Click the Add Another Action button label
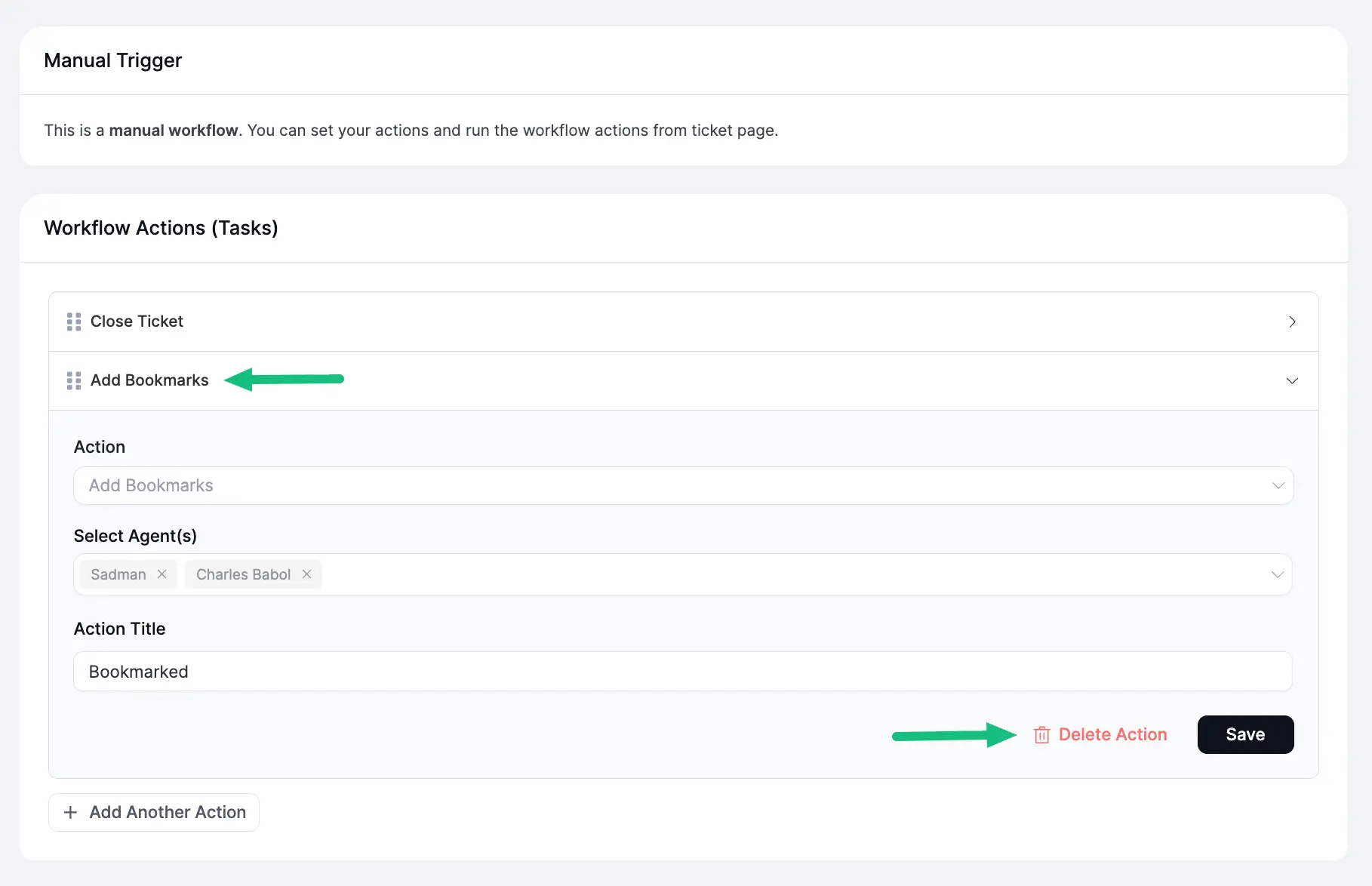 coord(168,812)
